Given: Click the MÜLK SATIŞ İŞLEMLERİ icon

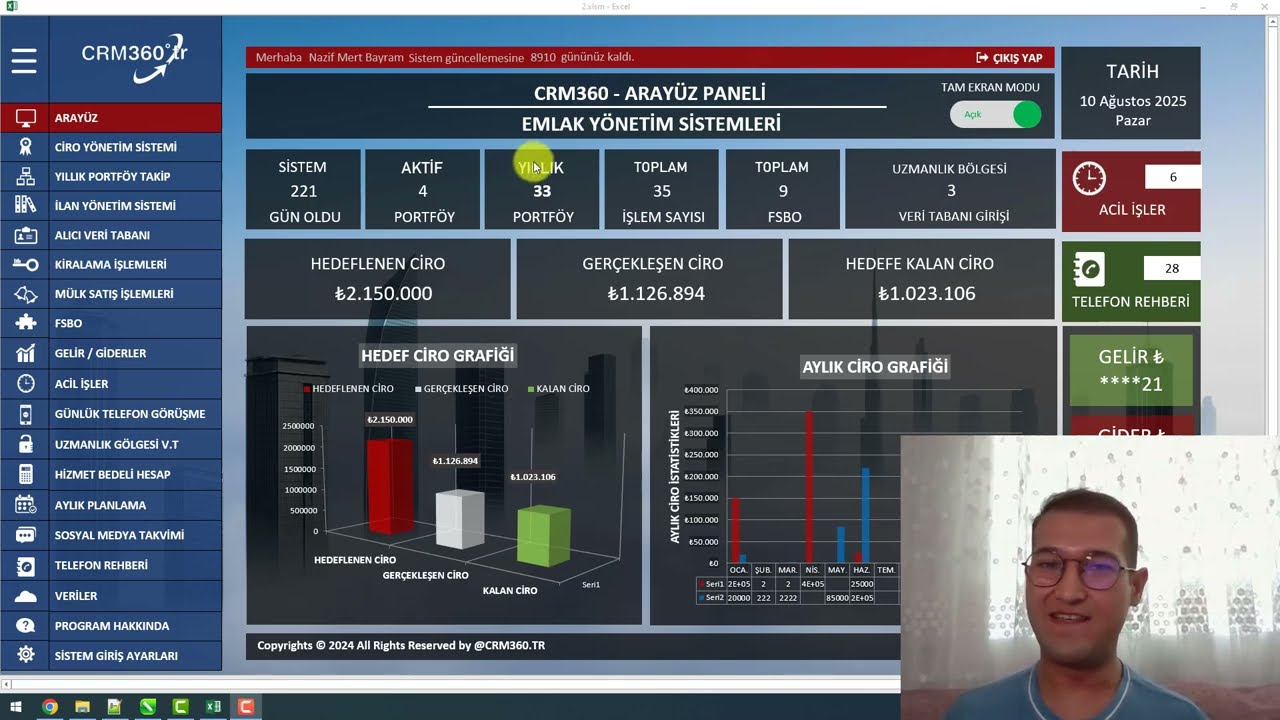Looking at the screenshot, I should click(26, 294).
